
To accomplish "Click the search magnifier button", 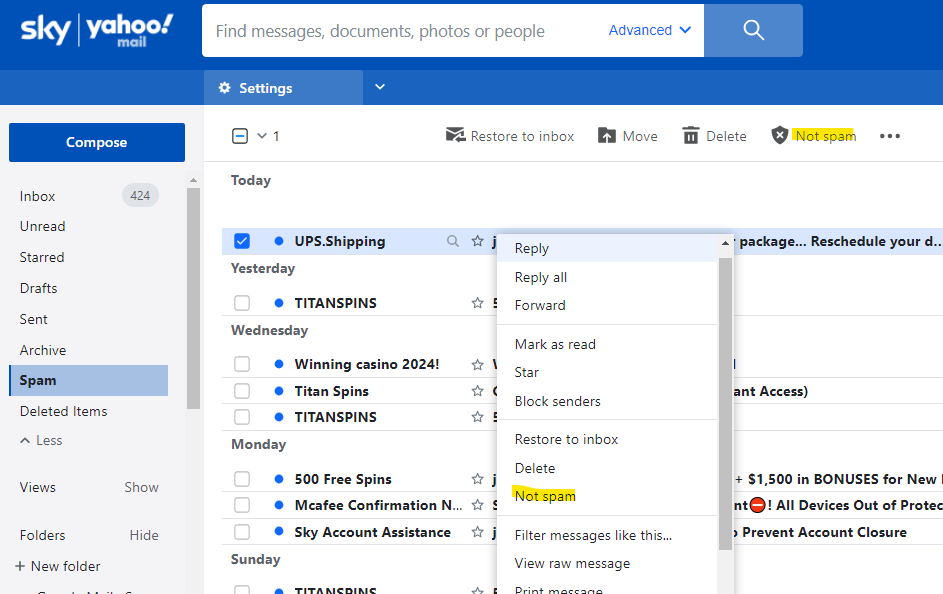I will point(753,31).
